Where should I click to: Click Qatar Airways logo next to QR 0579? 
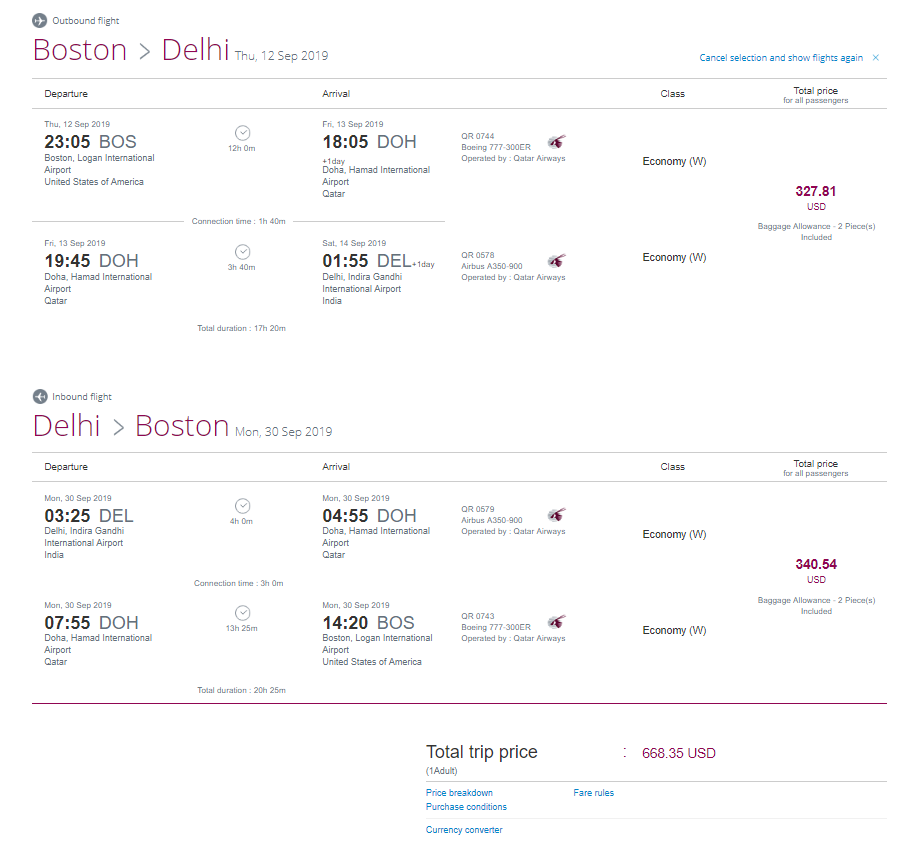coord(556,514)
